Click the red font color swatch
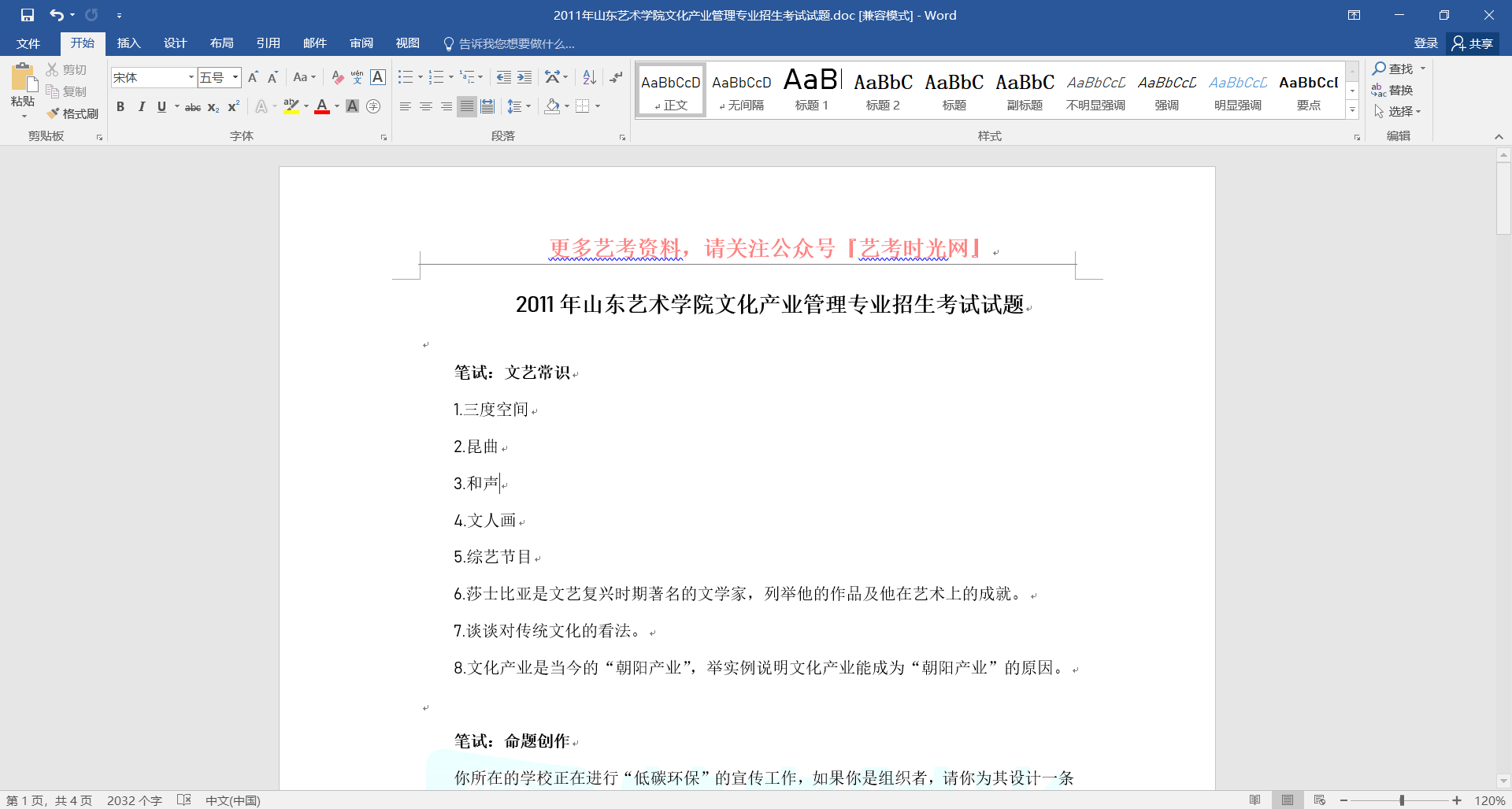 pyautogui.click(x=321, y=106)
